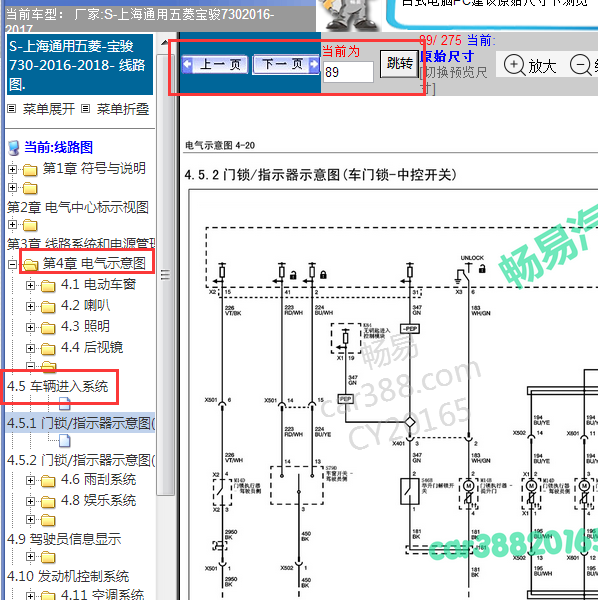Collapse all menus via 菜单折叠
Screen dimensions: 598x600
pos(122,109)
